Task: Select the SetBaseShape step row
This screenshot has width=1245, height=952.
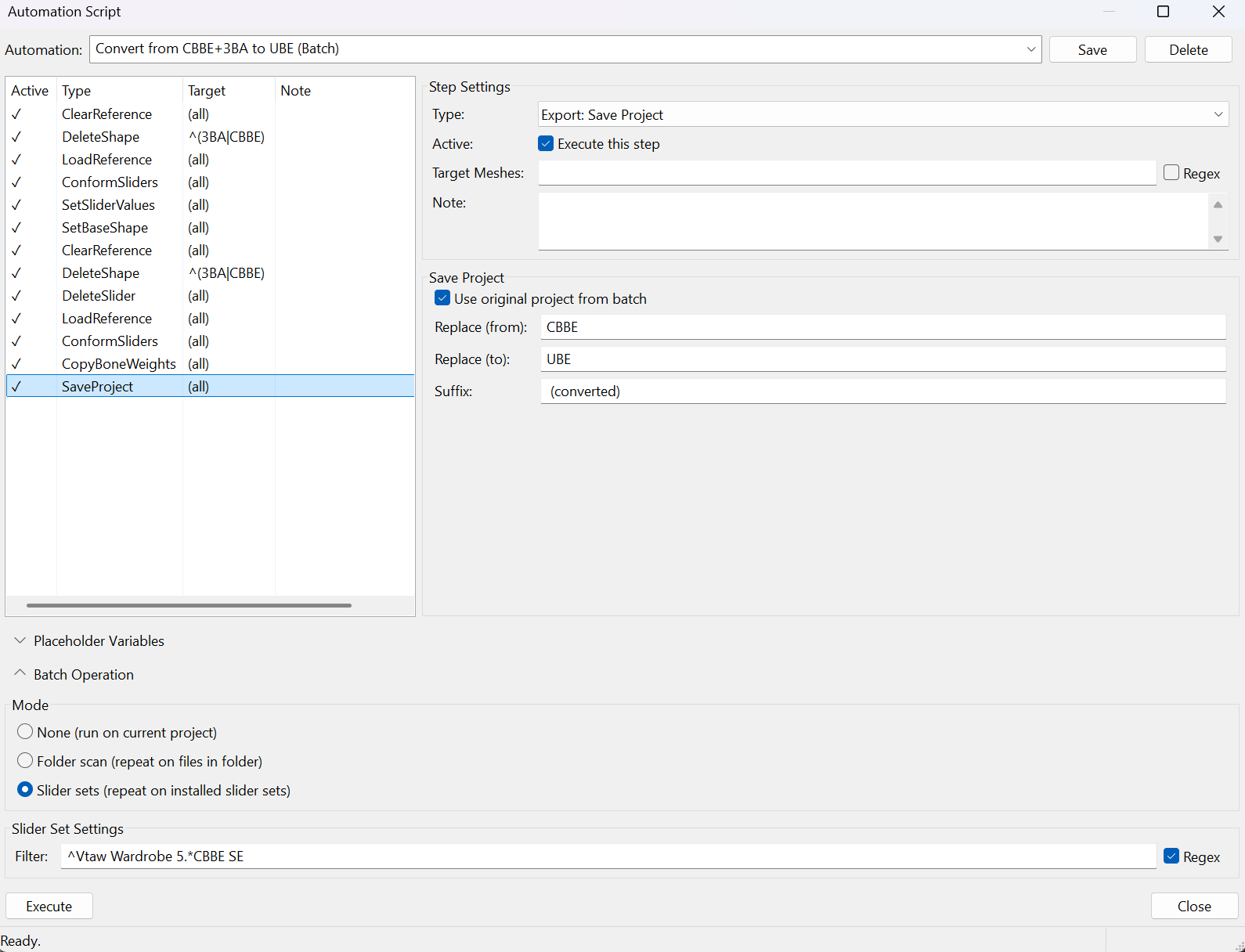Action: tap(210, 228)
